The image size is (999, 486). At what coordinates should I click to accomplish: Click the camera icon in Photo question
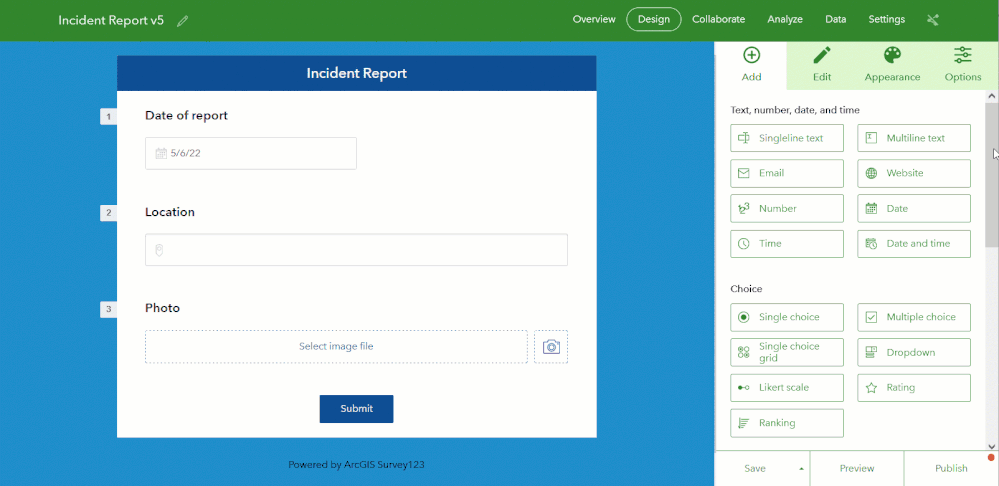point(551,347)
